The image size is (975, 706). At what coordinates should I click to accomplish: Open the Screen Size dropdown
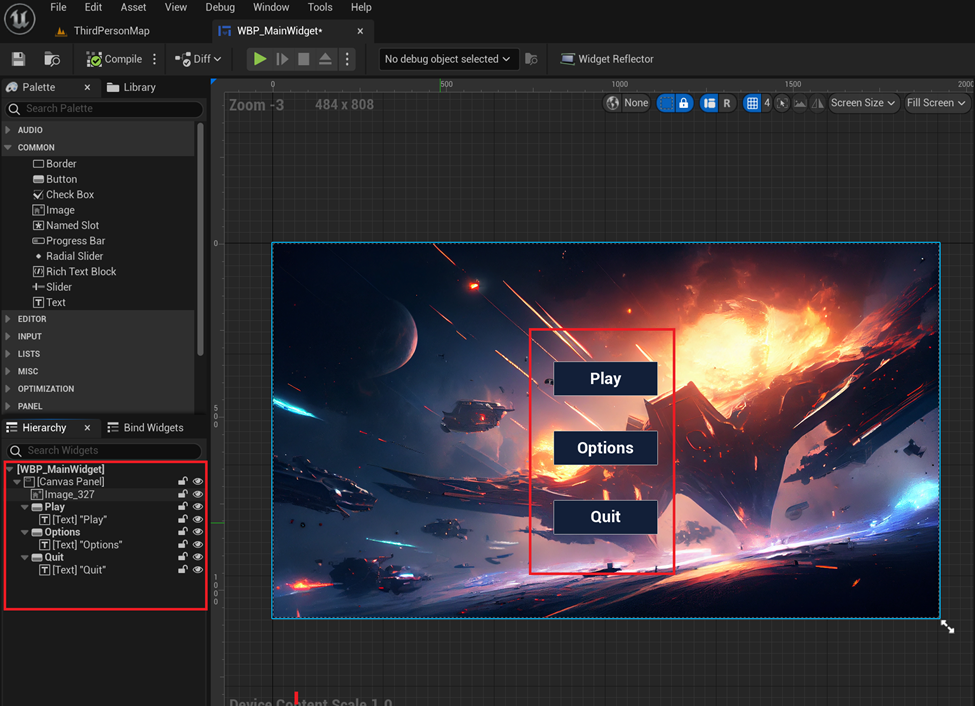coord(863,103)
